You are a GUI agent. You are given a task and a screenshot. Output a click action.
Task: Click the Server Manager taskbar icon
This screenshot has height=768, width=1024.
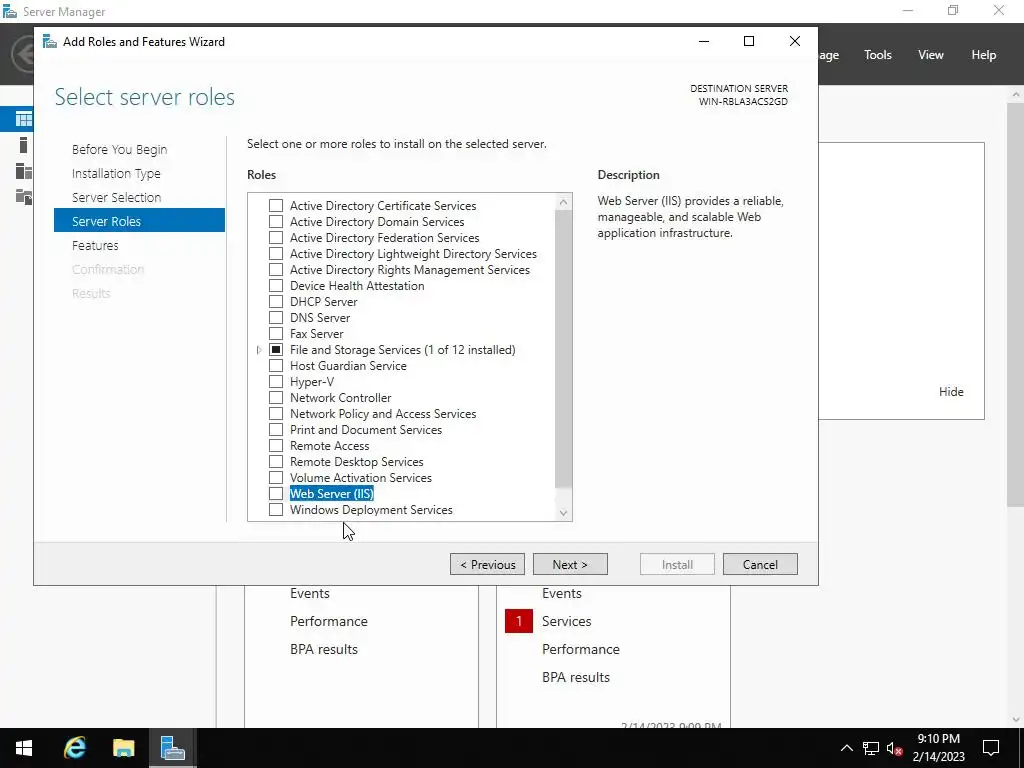click(x=172, y=748)
